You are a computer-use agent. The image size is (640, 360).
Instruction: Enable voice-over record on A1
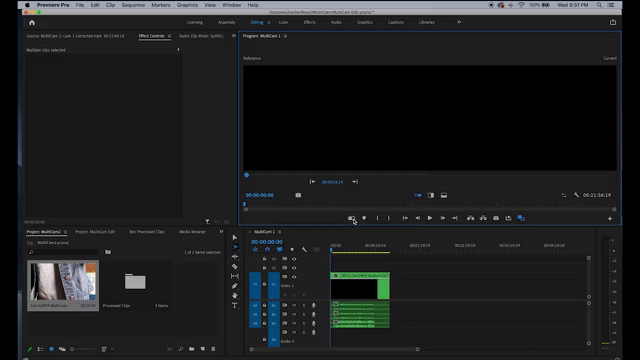point(313,305)
